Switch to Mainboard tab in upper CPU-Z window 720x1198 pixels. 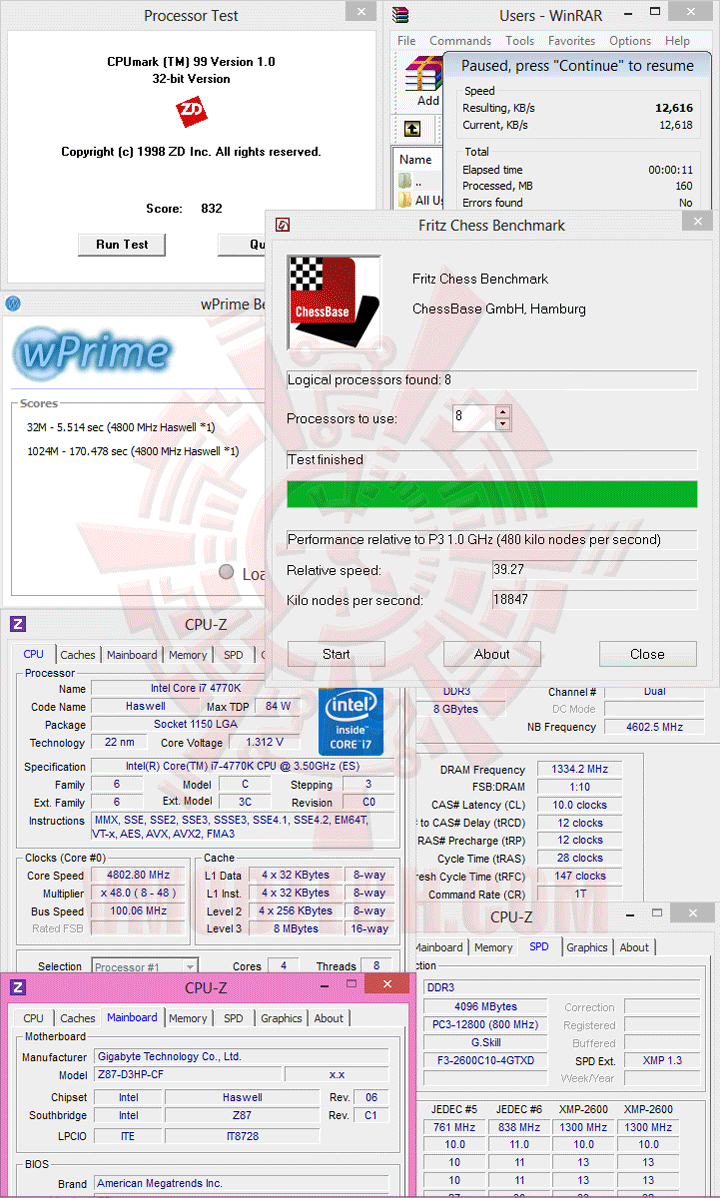132,655
